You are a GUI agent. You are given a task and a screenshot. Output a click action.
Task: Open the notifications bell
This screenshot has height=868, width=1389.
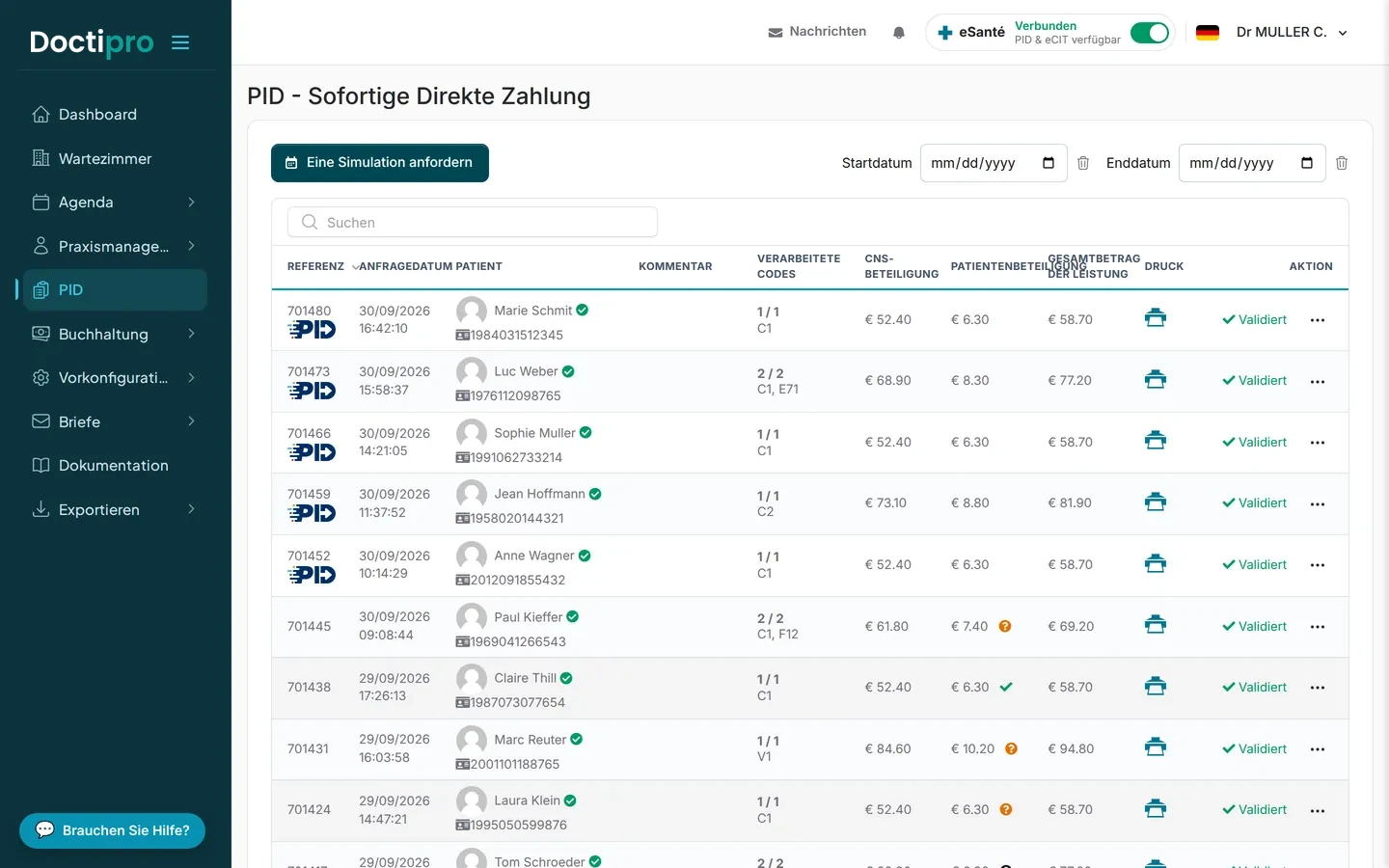[x=899, y=33]
